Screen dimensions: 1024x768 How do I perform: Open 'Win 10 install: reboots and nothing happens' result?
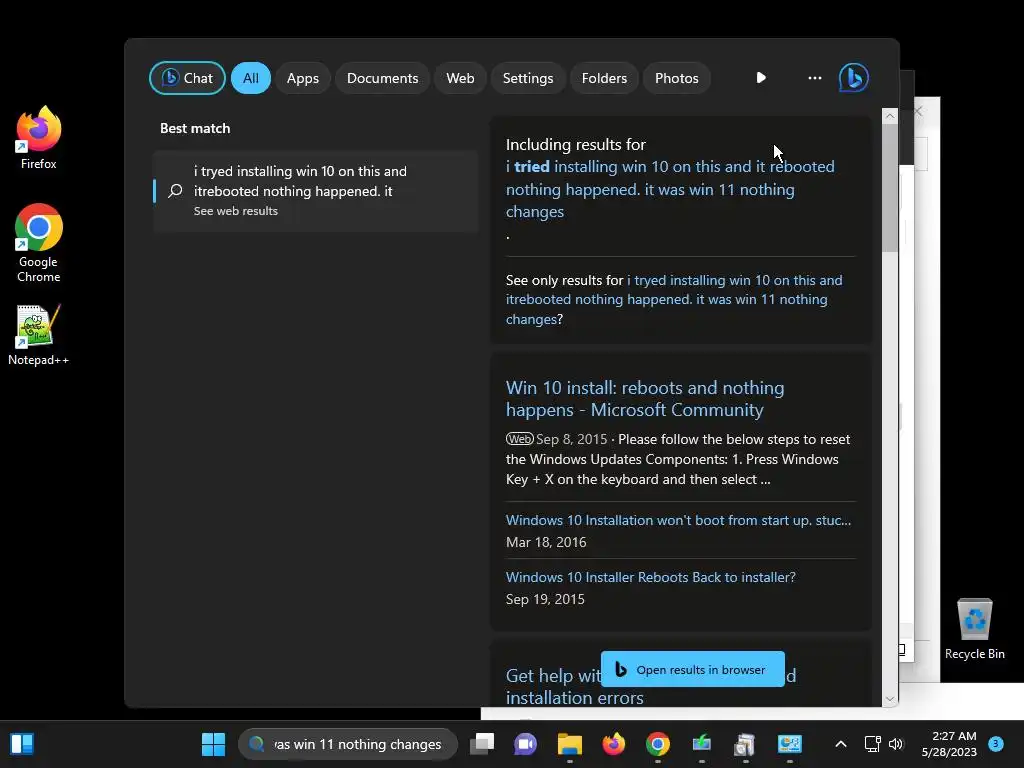pyautogui.click(x=645, y=398)
